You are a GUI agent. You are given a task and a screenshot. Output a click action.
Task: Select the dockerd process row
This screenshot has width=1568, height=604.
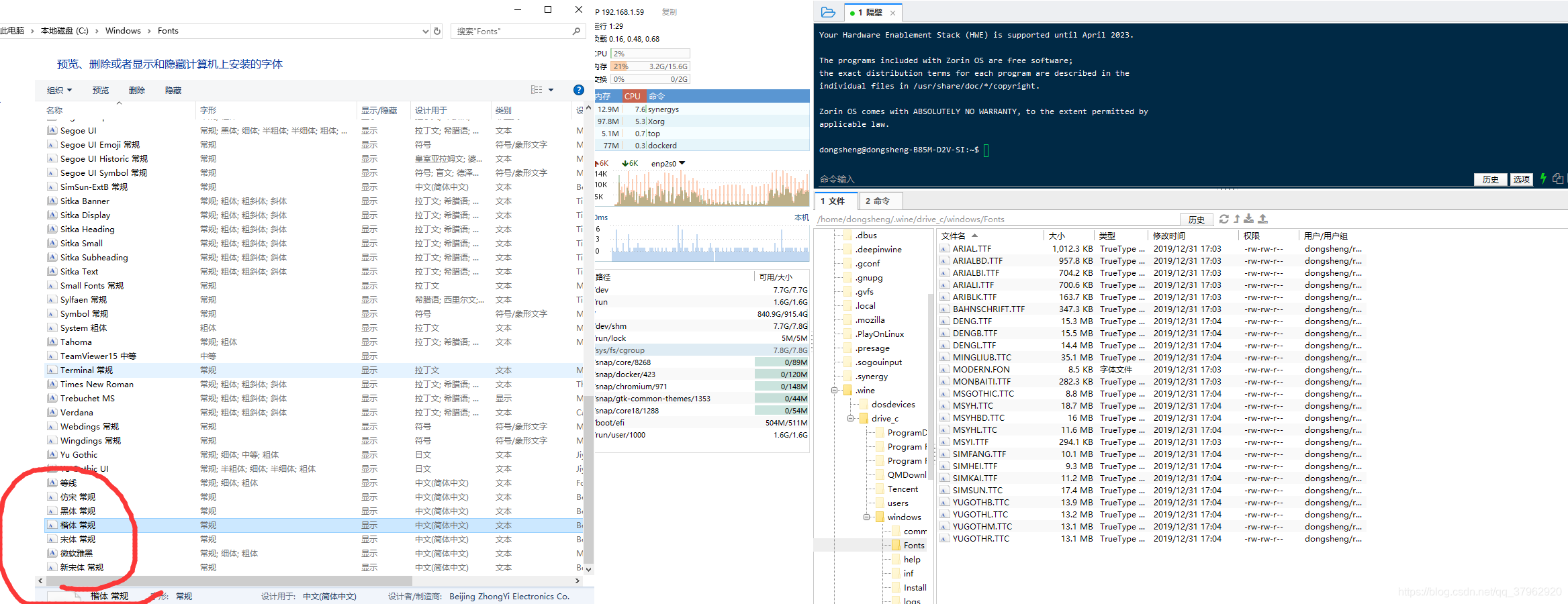(702, 145)
